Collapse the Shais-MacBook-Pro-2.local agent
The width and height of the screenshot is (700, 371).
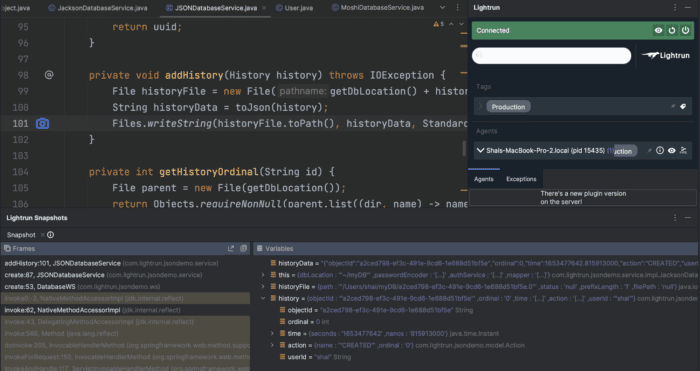[480, 150]
